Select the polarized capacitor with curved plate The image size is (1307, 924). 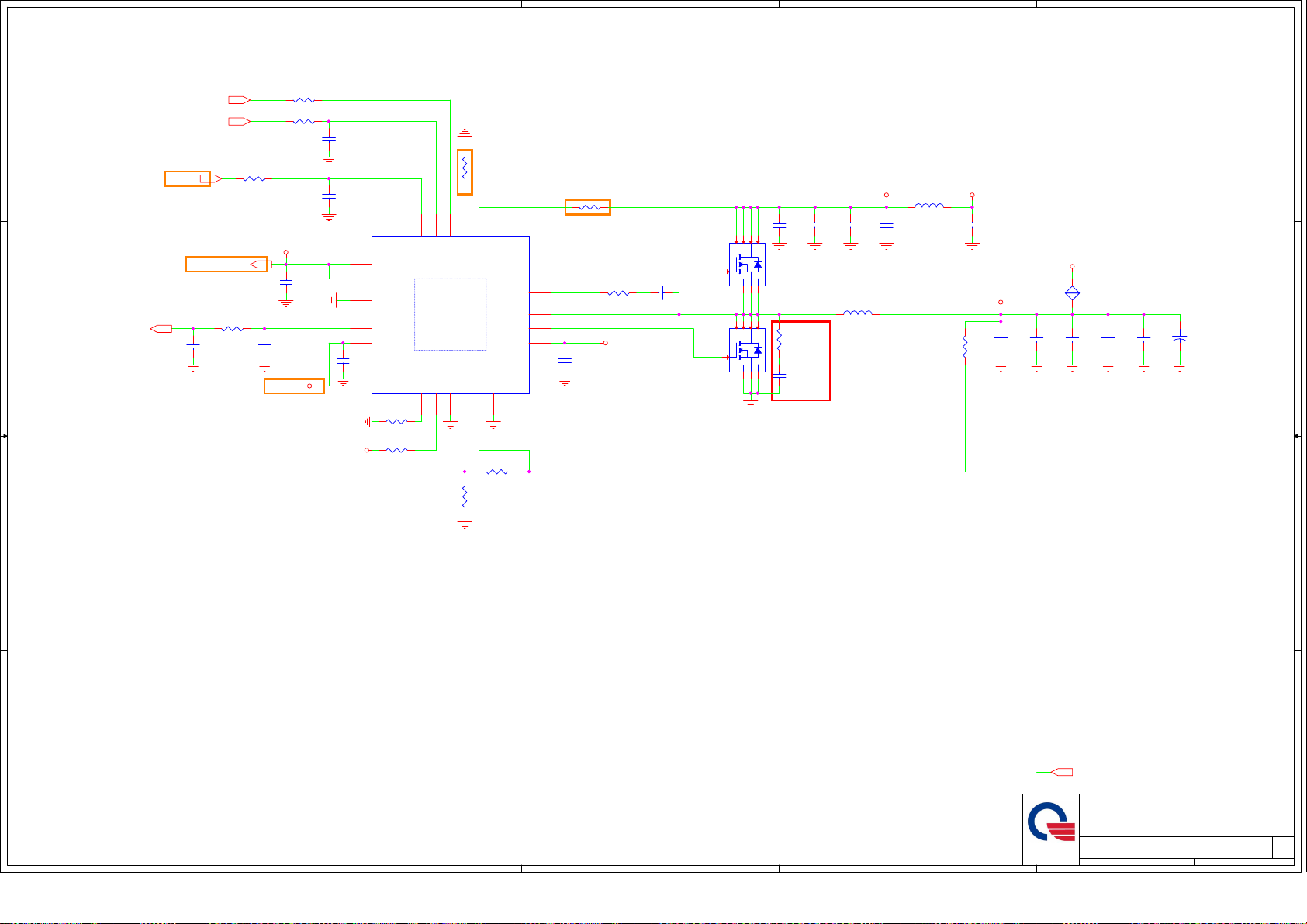[x=1180, y=339]
